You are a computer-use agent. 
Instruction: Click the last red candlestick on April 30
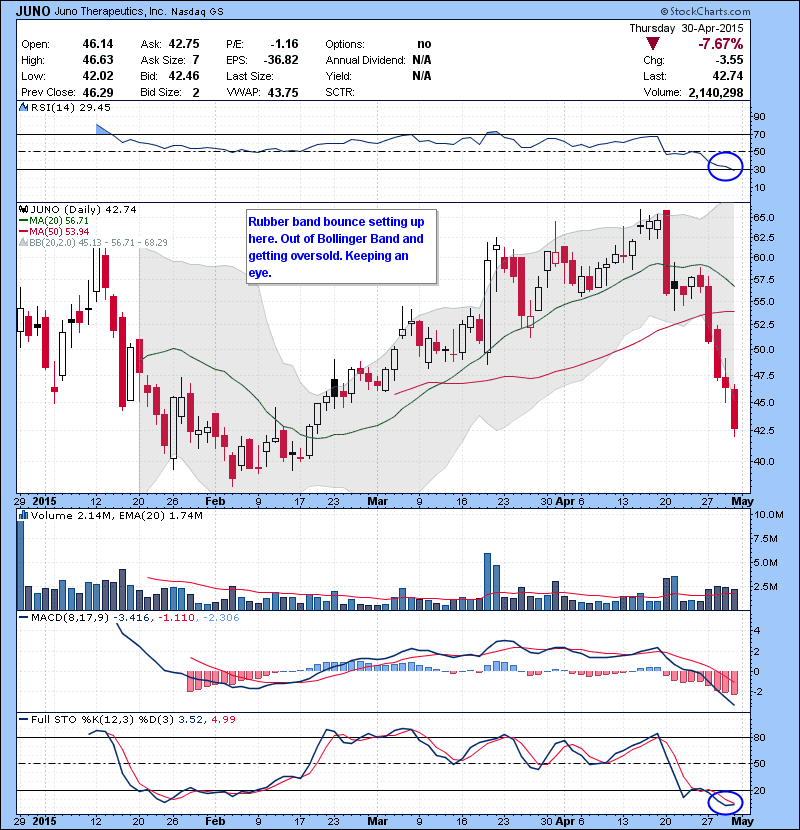click(x=734, y=409)
